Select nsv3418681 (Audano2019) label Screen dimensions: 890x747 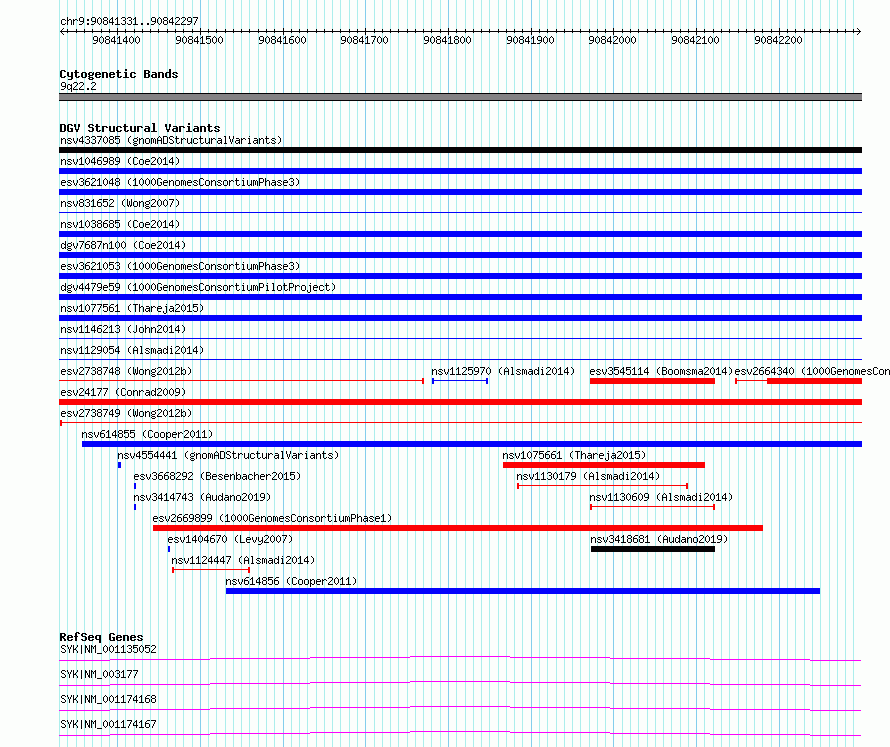[659, 539]
